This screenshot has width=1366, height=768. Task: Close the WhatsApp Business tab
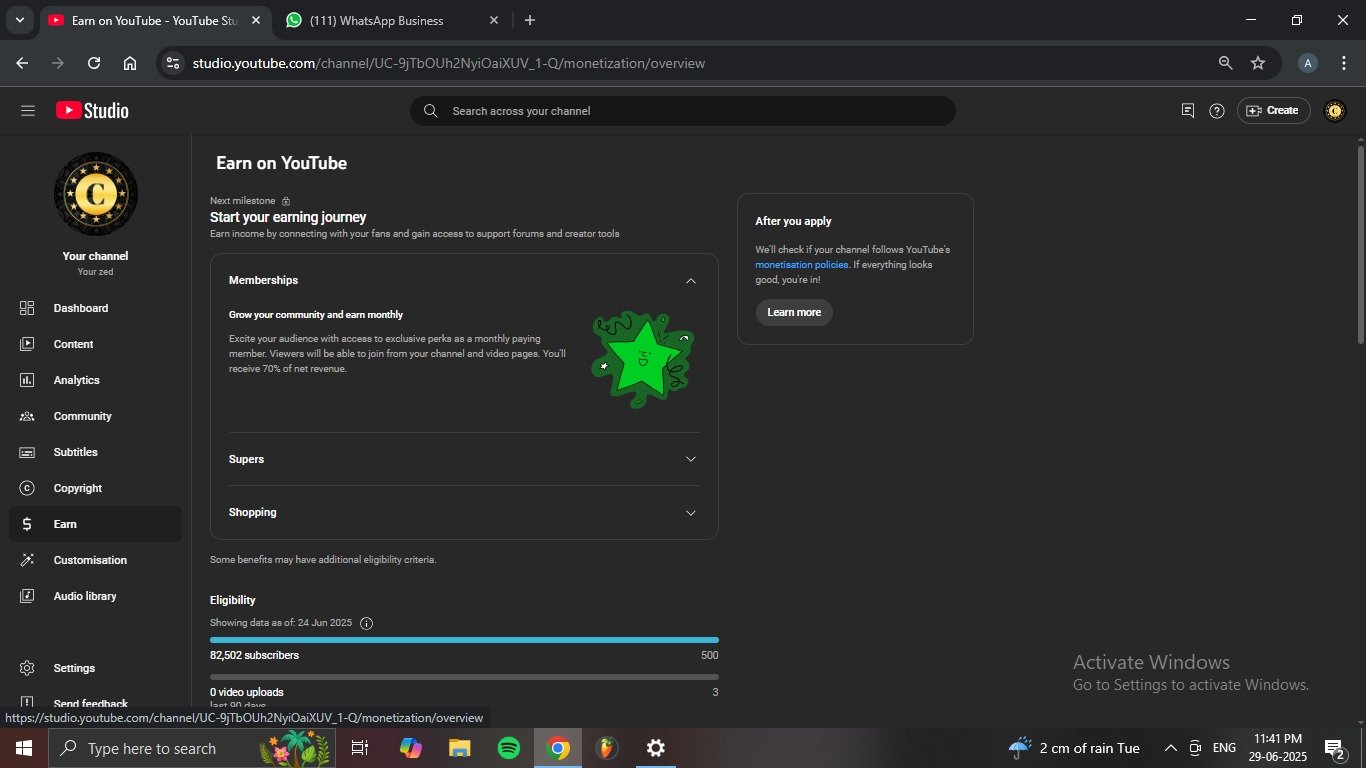click(494, 20)
